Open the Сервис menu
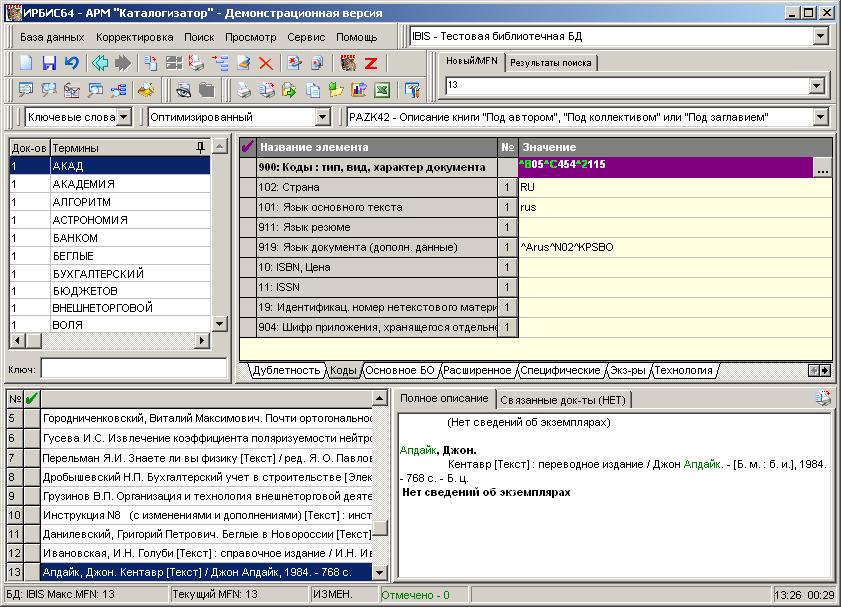Image resolution: width=841 pixels, height=607 pixels. click(x=306, y=37)
